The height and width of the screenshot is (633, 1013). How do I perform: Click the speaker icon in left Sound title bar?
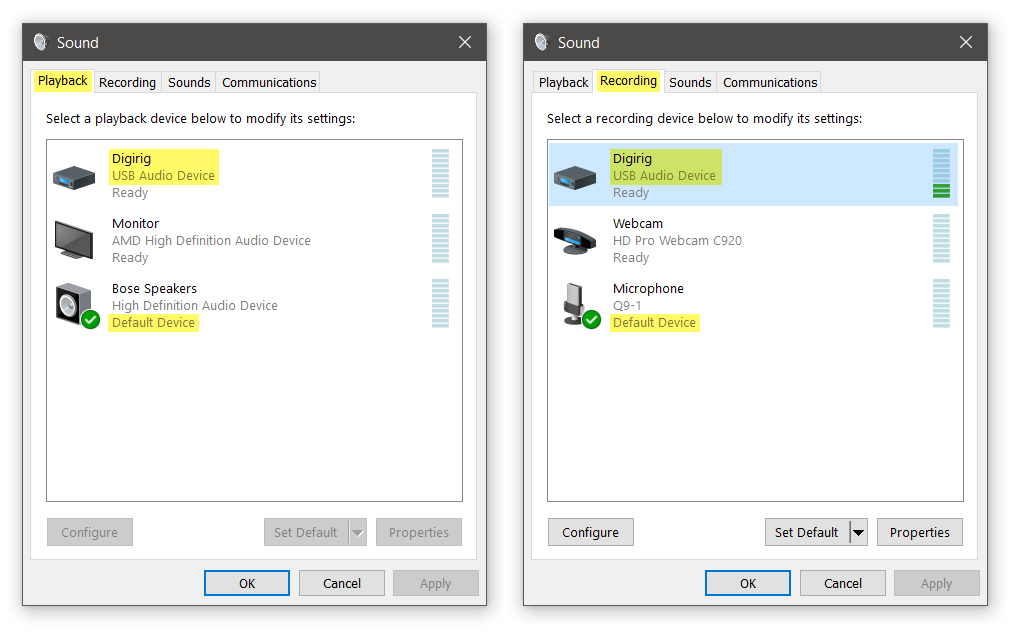[x=41, y=42]
